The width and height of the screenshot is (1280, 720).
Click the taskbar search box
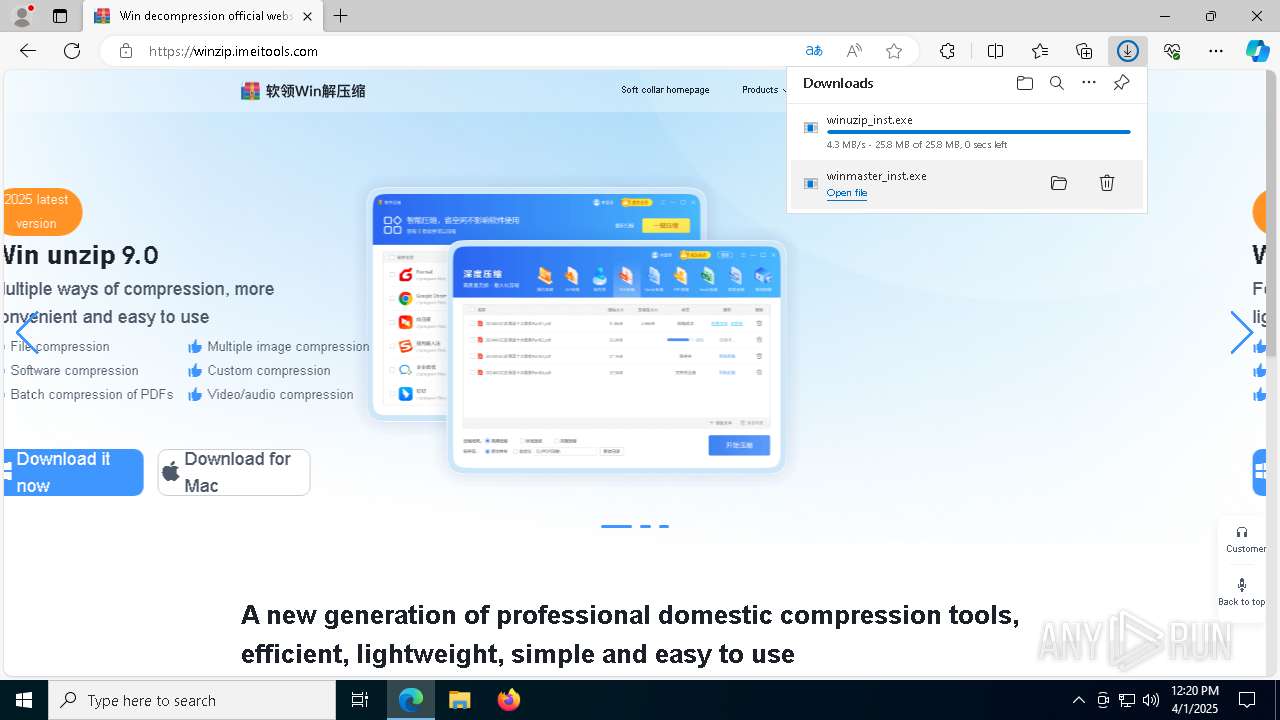(192, 700)
